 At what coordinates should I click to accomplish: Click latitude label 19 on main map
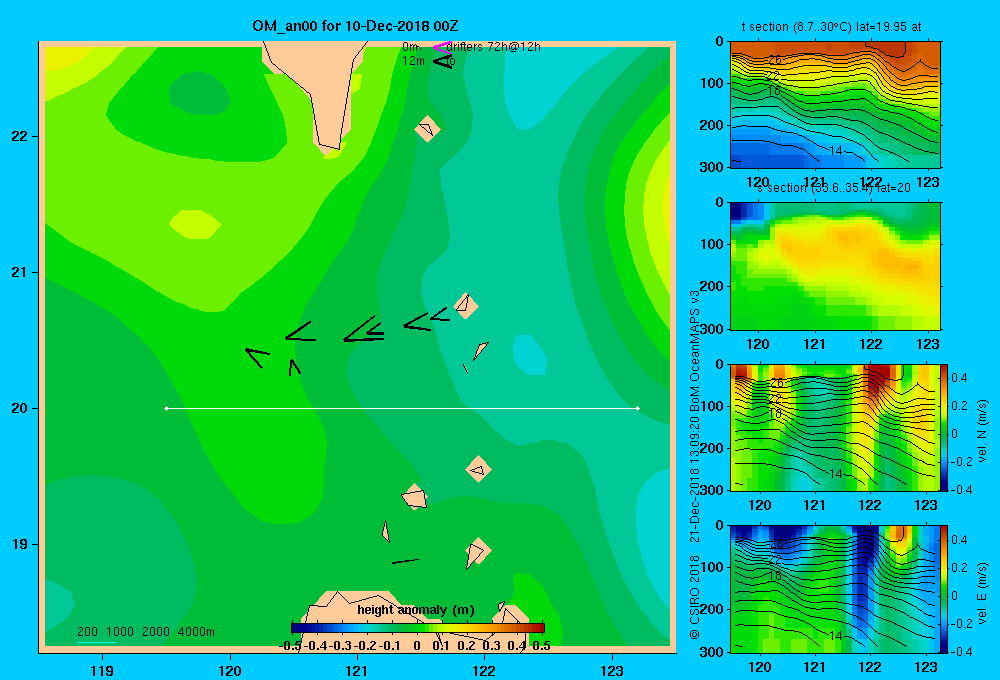(19, 544)
